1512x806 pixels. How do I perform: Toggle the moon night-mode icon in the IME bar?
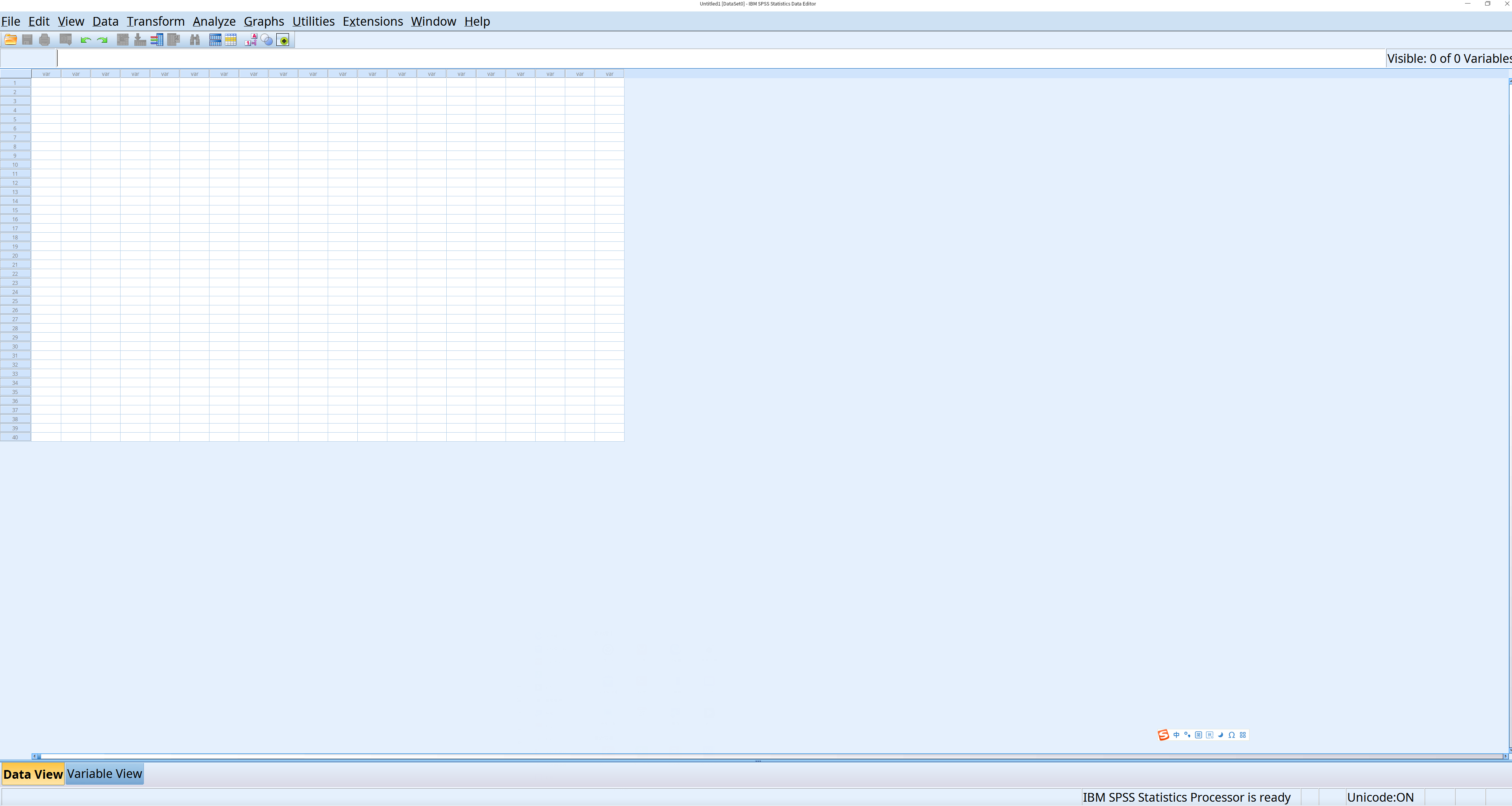coord(1221,735)
